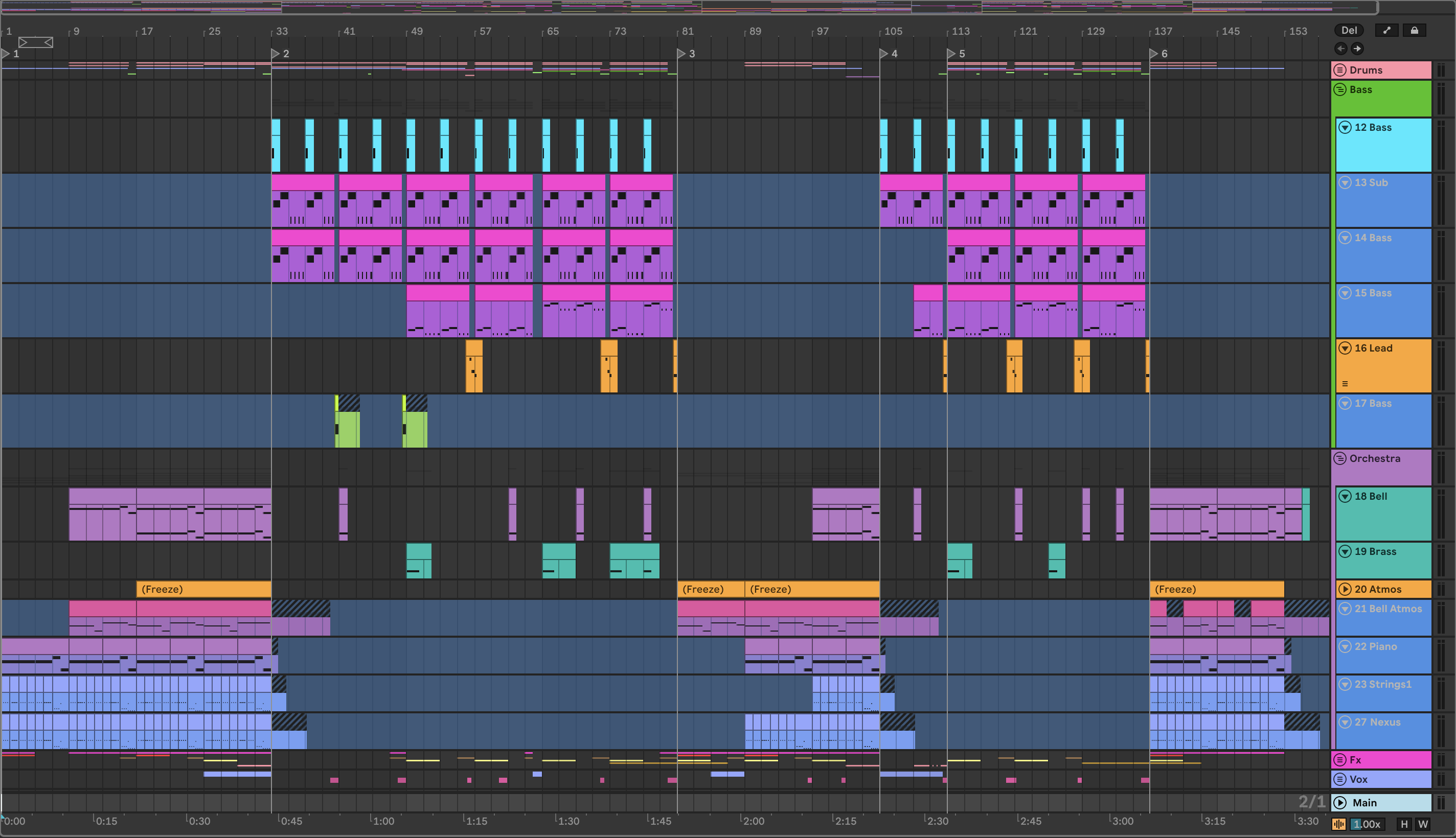
Task: Fold the 15 Bass track
Action: click(x=1345, y=293)
